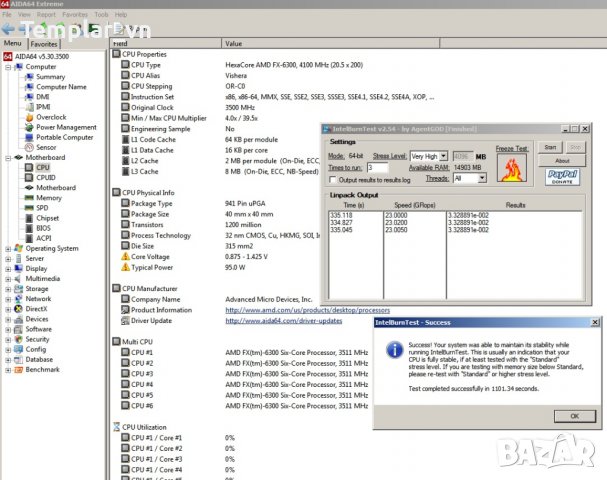Open the Tools menu
607x480 pixels.
point(101,15)
